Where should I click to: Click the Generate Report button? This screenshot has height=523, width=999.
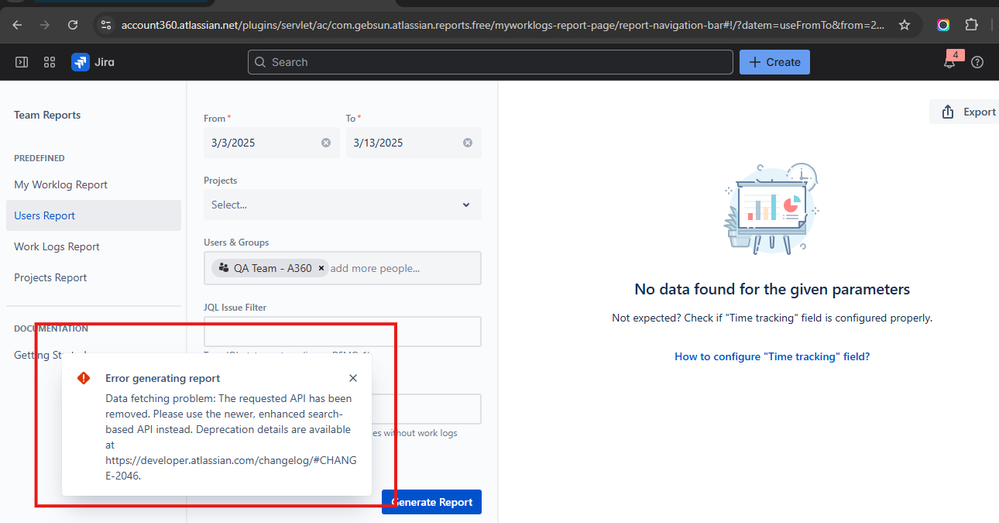click(431, 502)
